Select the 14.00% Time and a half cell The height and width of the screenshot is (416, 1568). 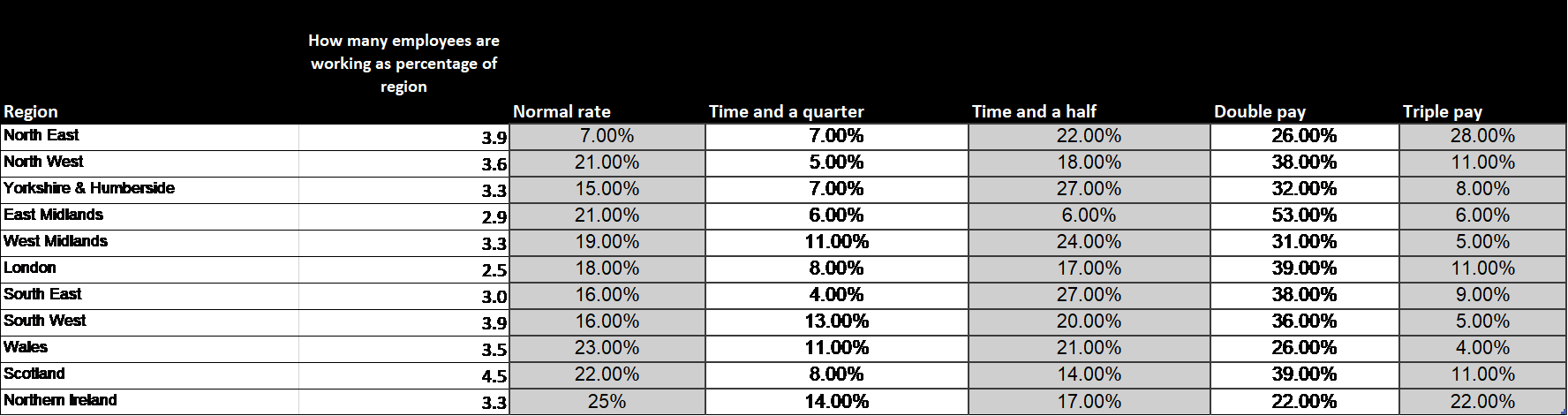click(x=1089, y=374)
